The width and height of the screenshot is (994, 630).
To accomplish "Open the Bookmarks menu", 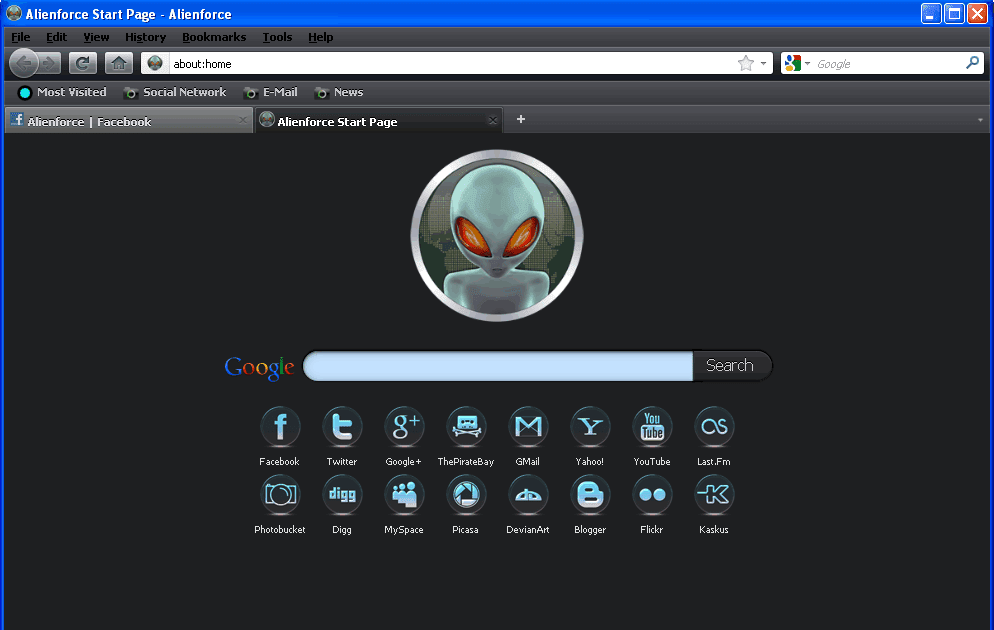I will (214, 37).
